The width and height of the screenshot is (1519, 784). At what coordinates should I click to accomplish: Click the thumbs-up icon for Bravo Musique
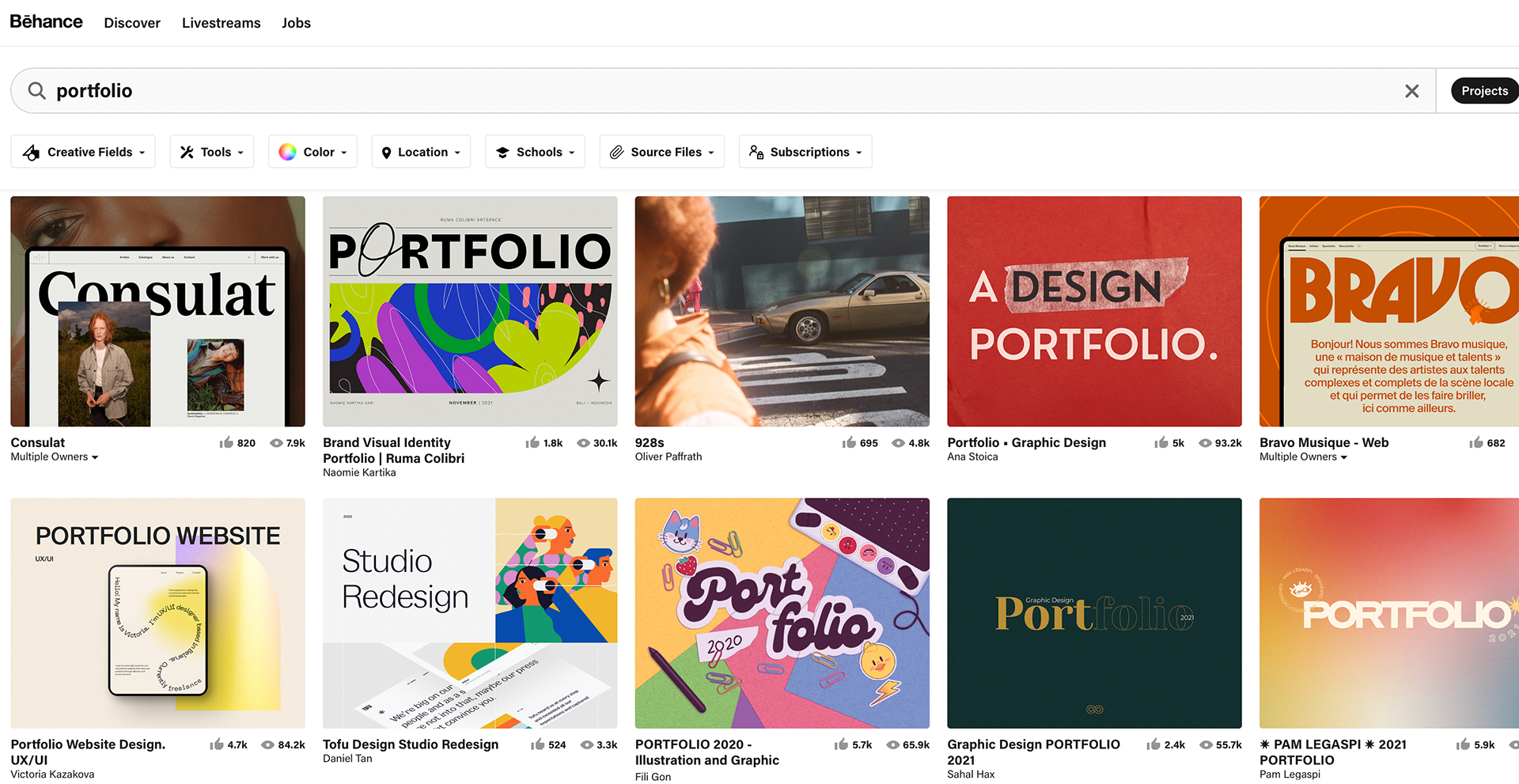[1476, 442]
